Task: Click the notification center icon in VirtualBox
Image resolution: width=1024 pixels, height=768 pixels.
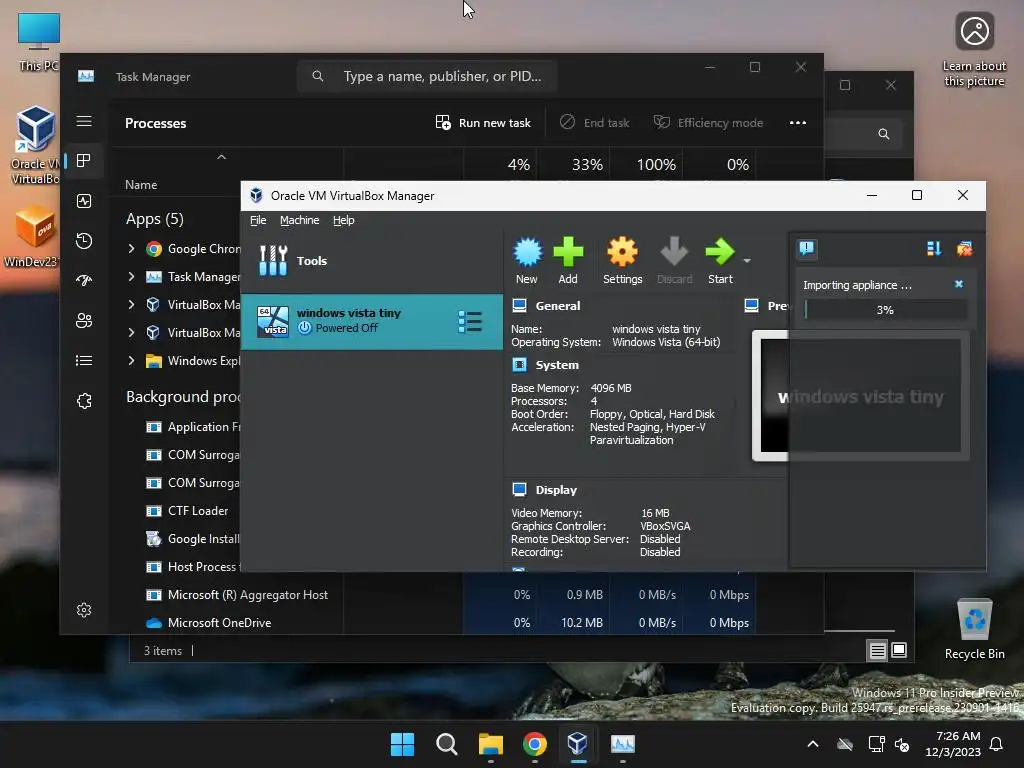Action: click(x=807, y=248)
